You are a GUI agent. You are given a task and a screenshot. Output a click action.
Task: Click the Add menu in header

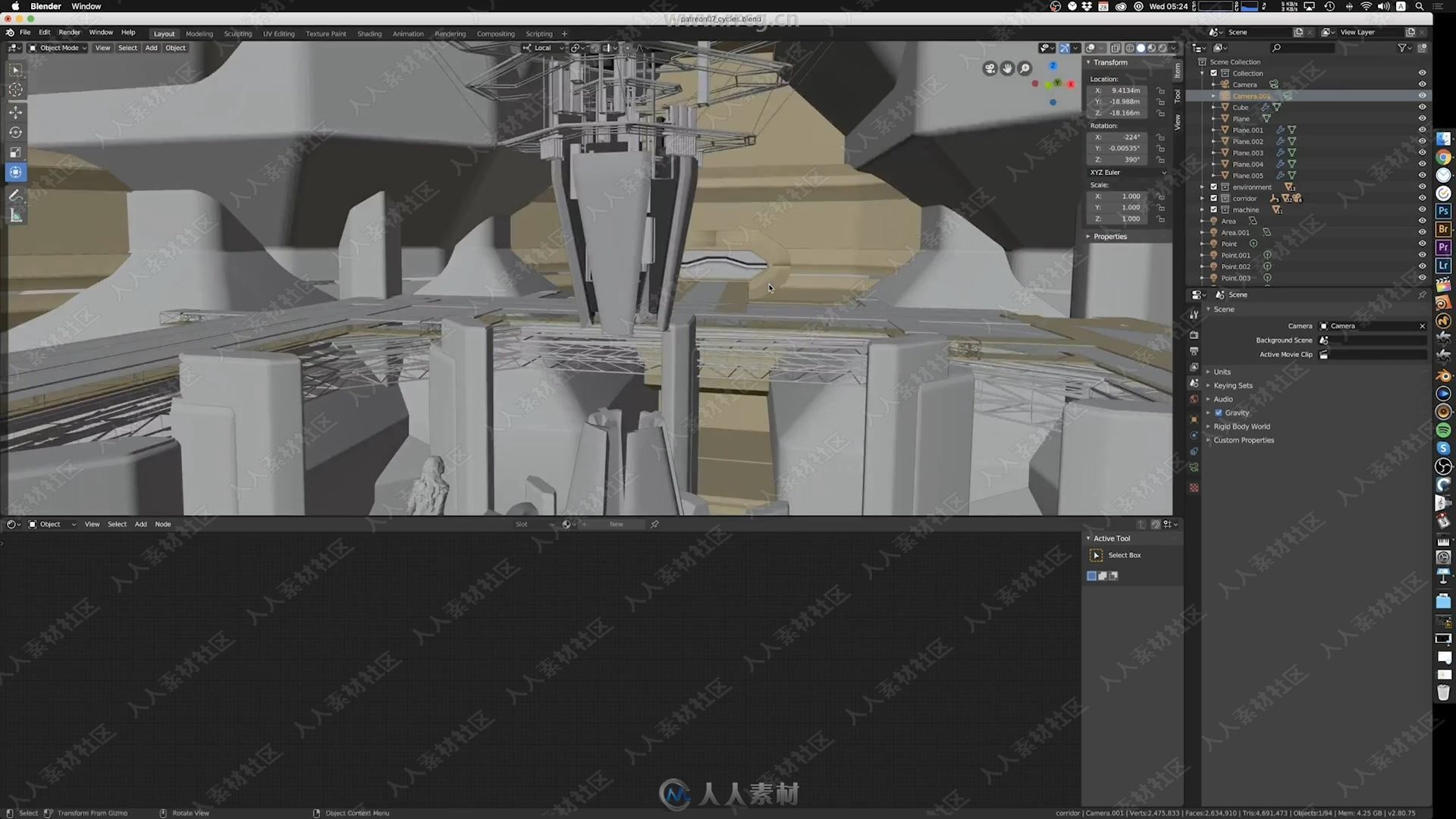point(151,48)
